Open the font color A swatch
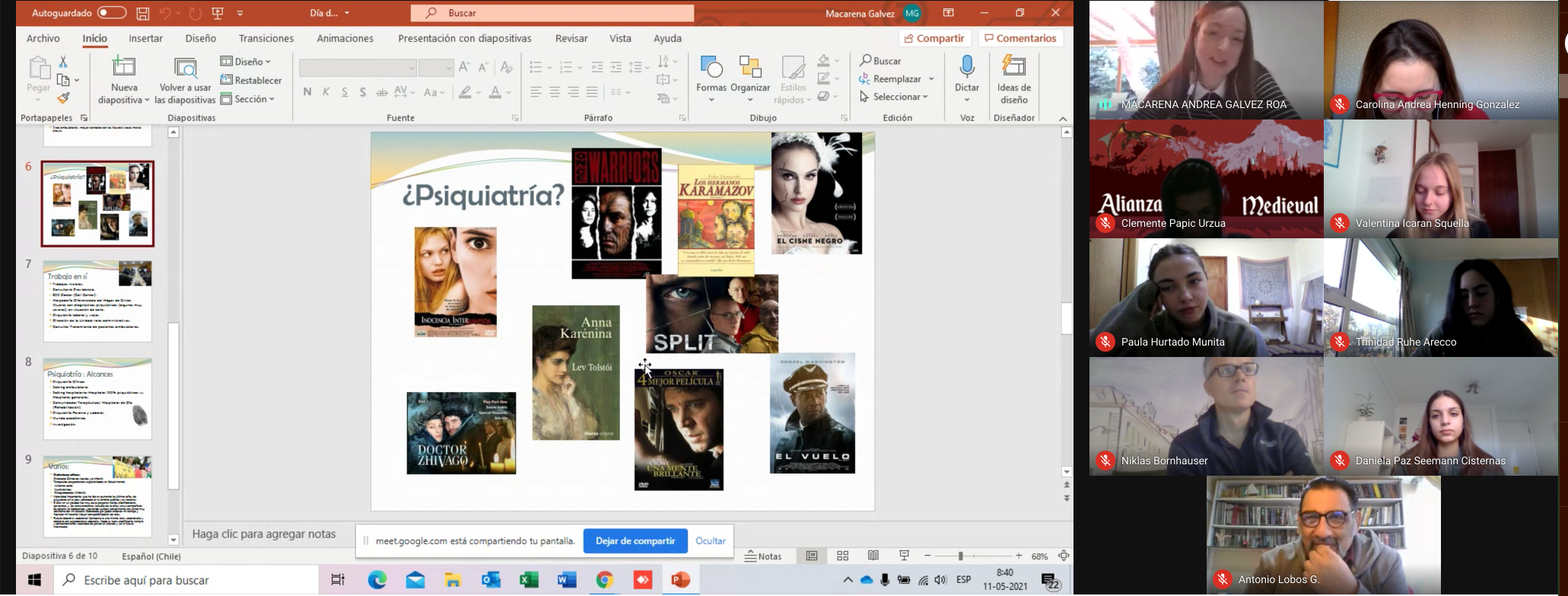This screenshot has width=1568, height=596. tap(495, 92)
